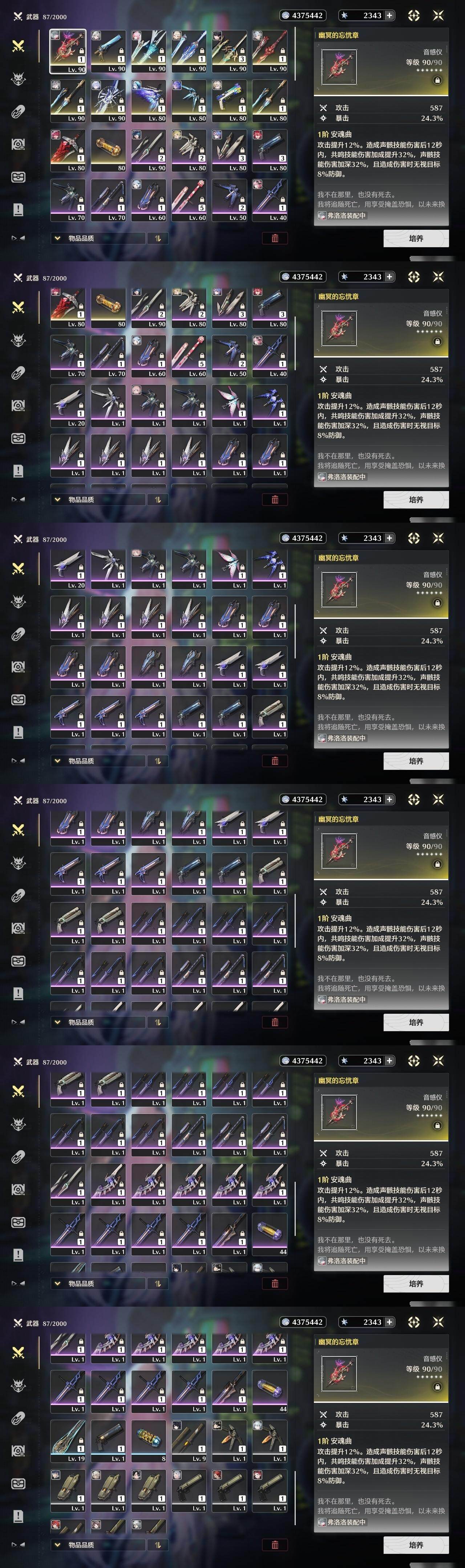The height and width of the screenshot is (1568, 465).
Task: Toggle sort order arrows in topmost panel
Action: pos(157,238)
